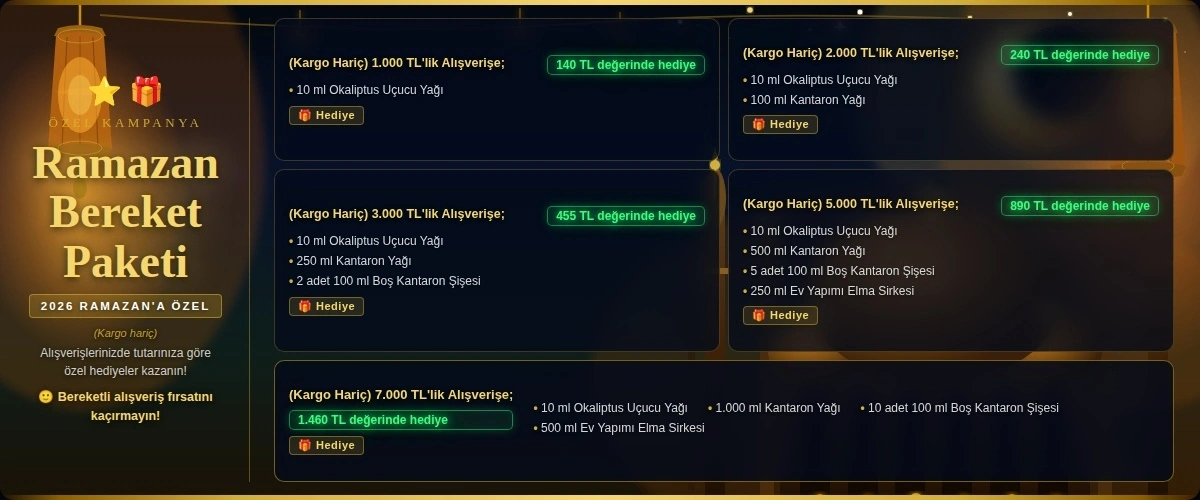Click the gold star icon
This screenshot has width=1200, height=500.
[x=104, y=92]
